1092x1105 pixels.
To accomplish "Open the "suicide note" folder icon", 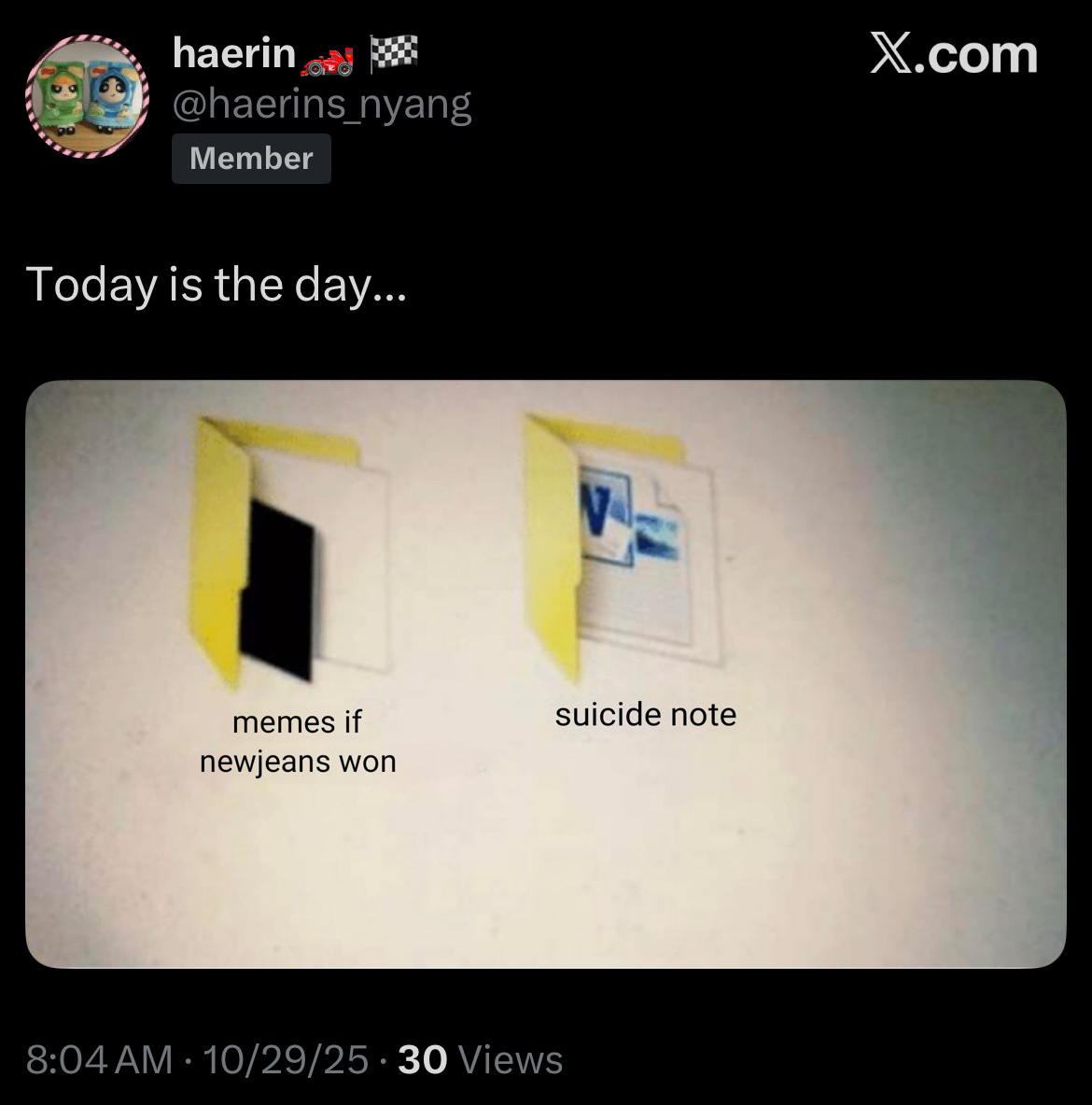I will [x=622, y=546].
